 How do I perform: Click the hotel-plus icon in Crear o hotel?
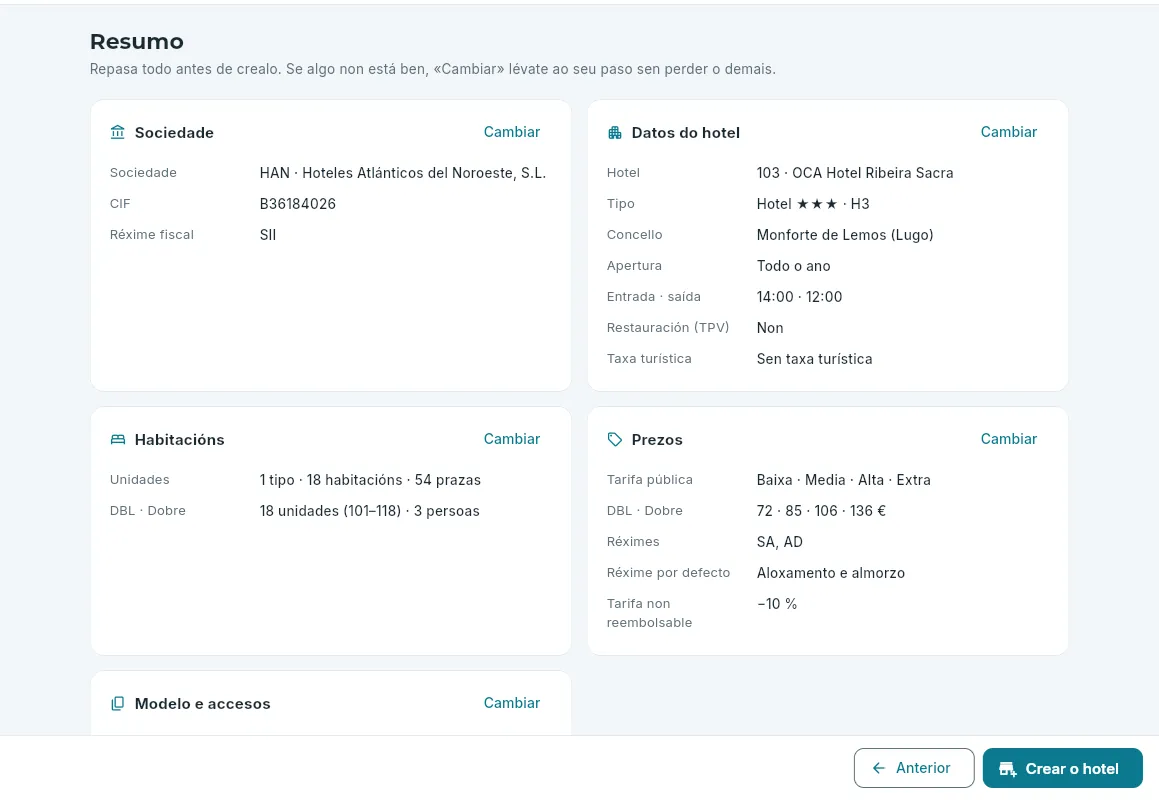point(1007,769)
